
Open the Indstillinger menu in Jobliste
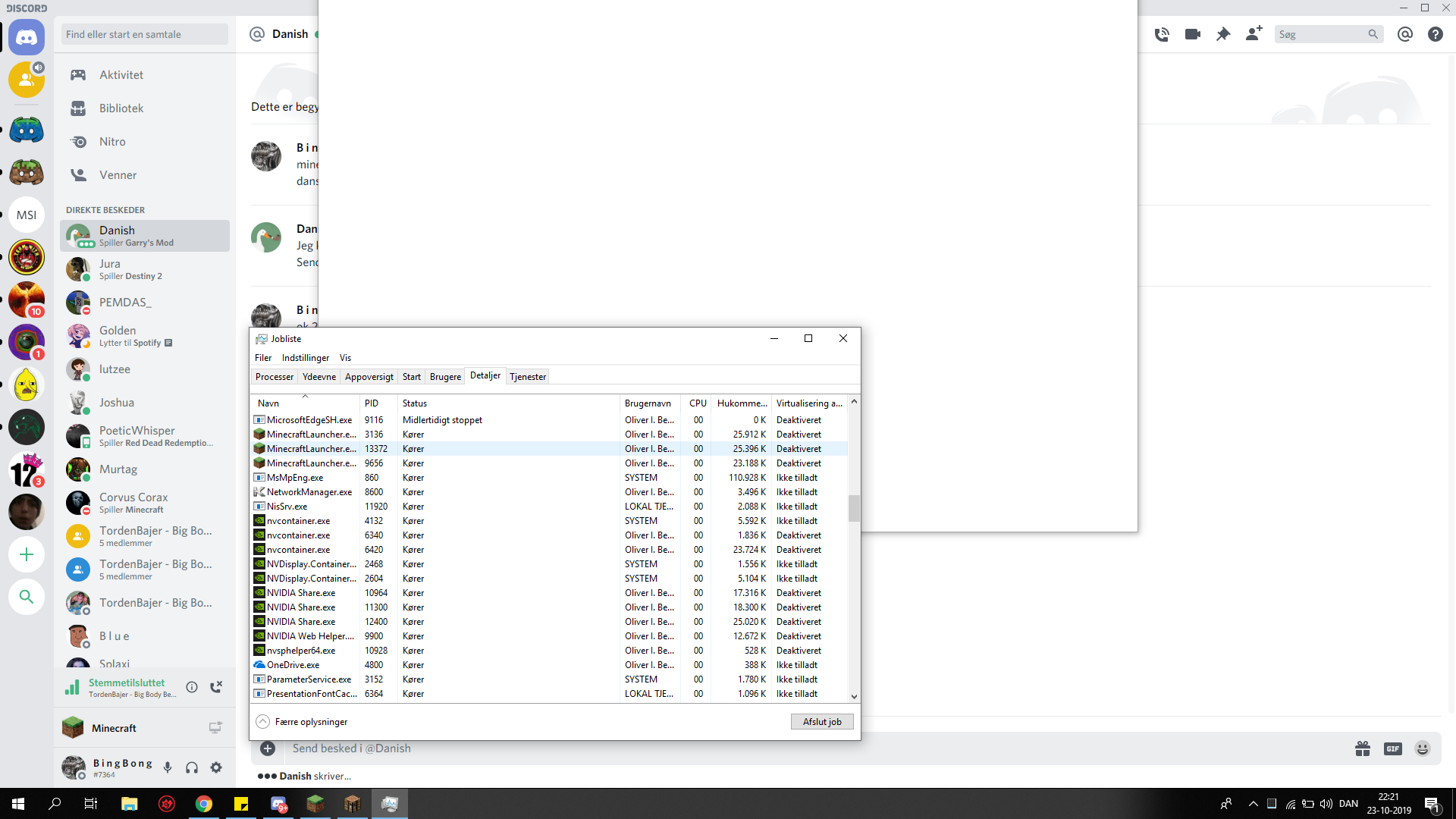pos(305,358)
